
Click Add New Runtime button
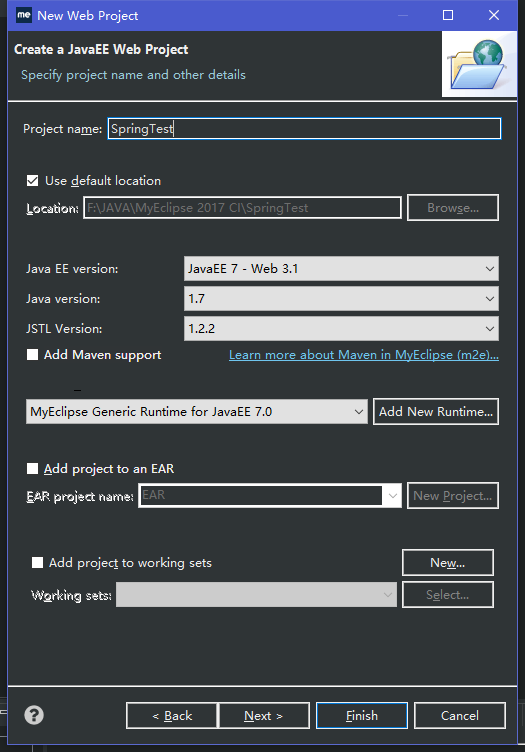pyautogui.click(x=436, y=411)
